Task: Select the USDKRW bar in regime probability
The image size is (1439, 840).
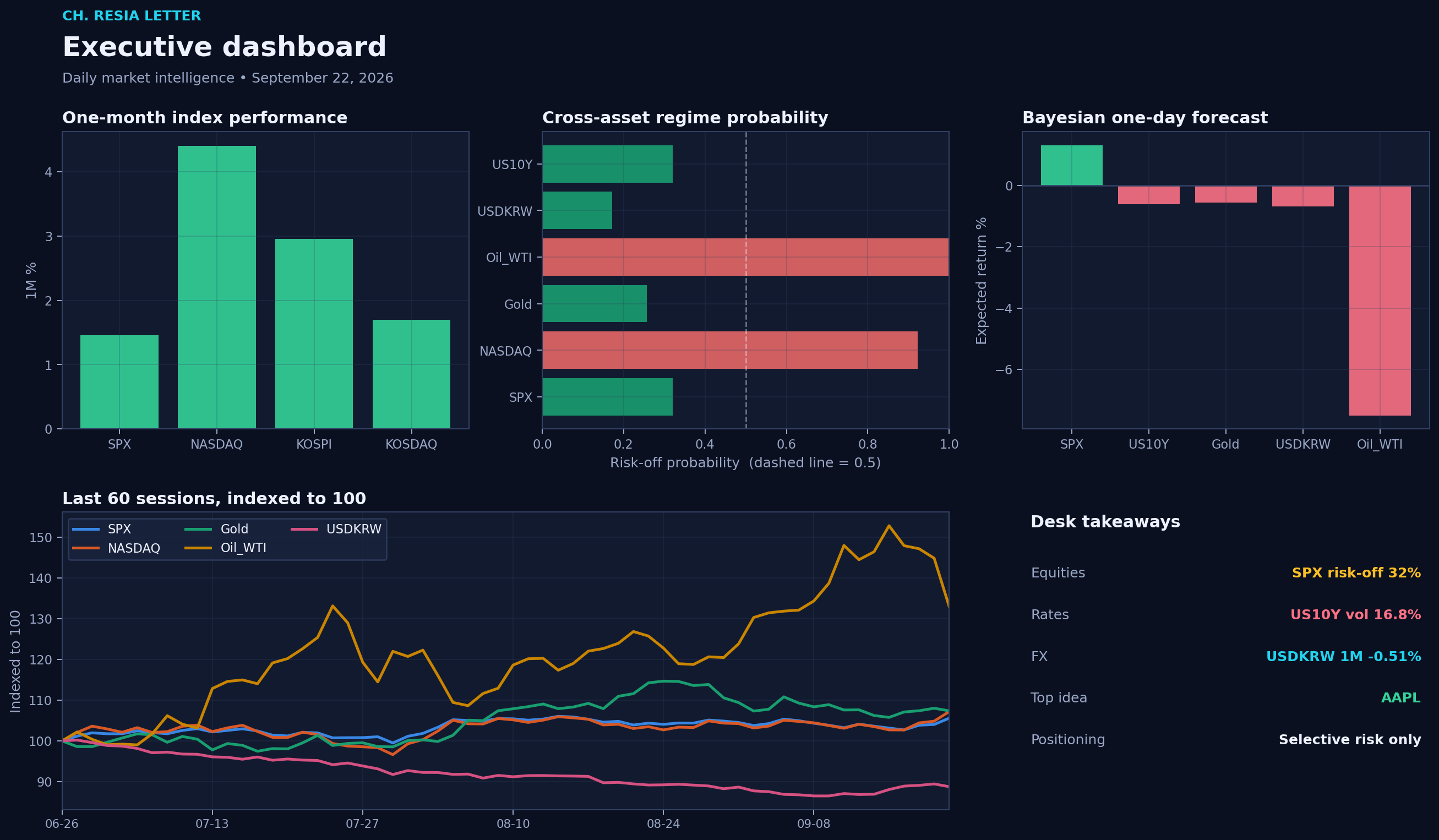Action: coord(577,211)
